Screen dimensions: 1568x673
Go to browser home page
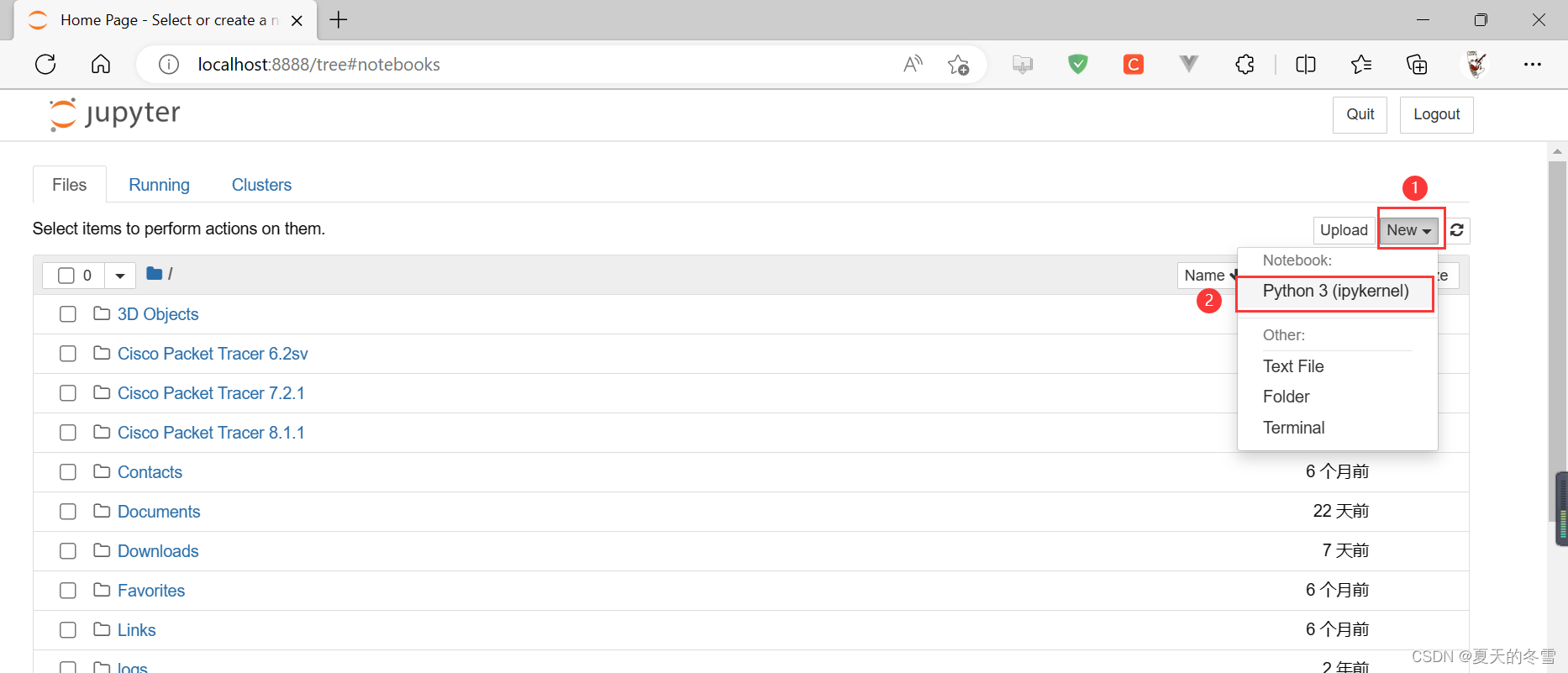pos(101,64)
